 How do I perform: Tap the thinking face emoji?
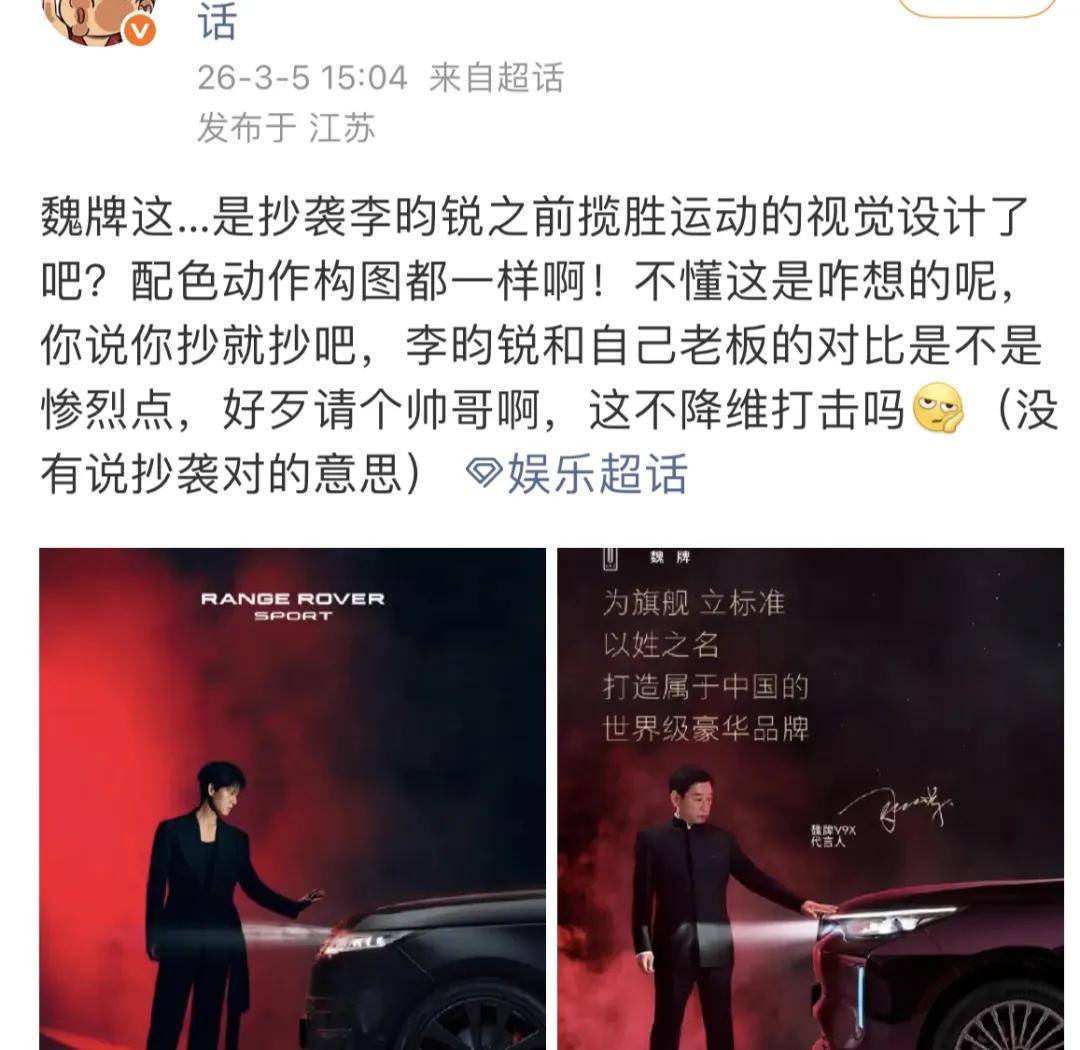tap(938, 408)
